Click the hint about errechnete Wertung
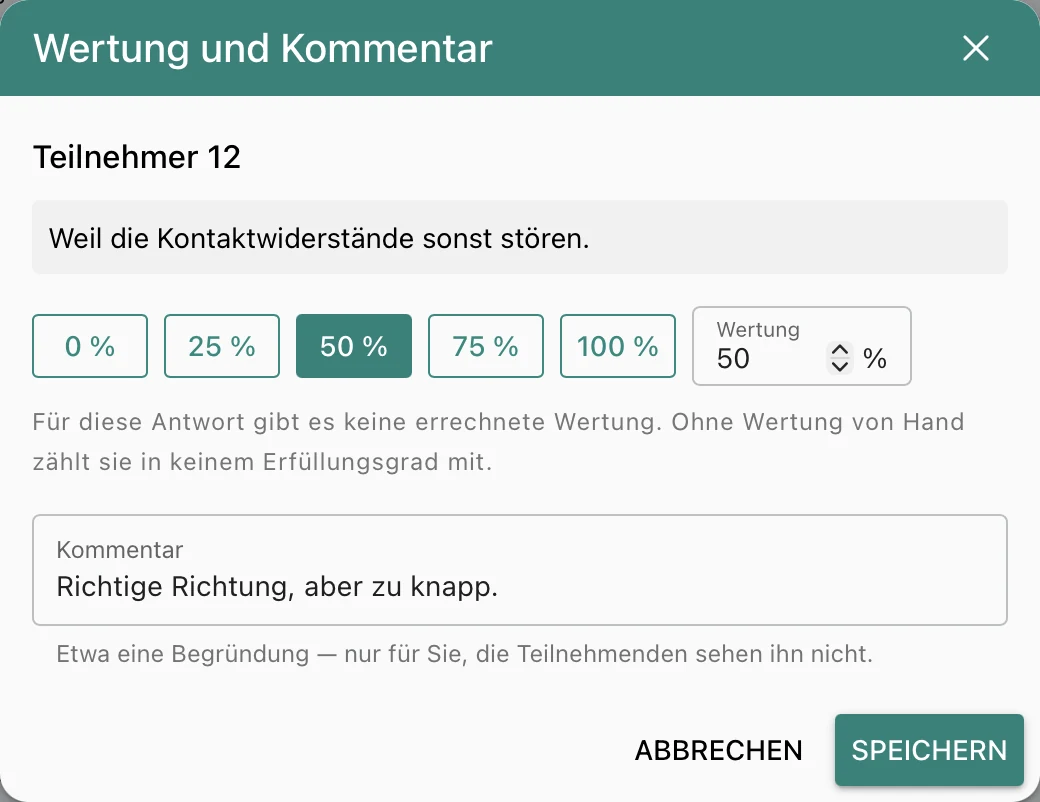 (x=498, y=442)
